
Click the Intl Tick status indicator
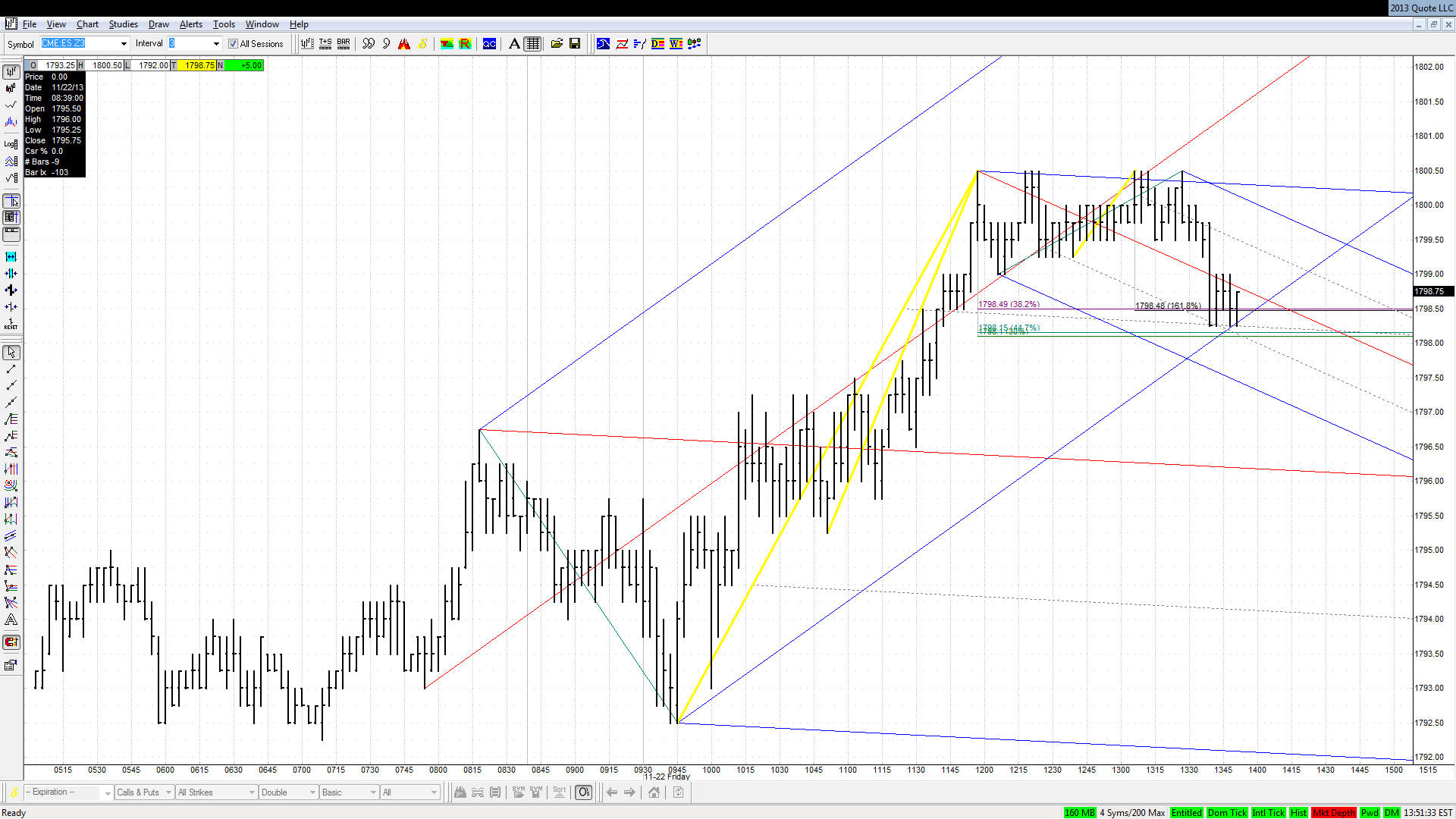pos(1269,812)
